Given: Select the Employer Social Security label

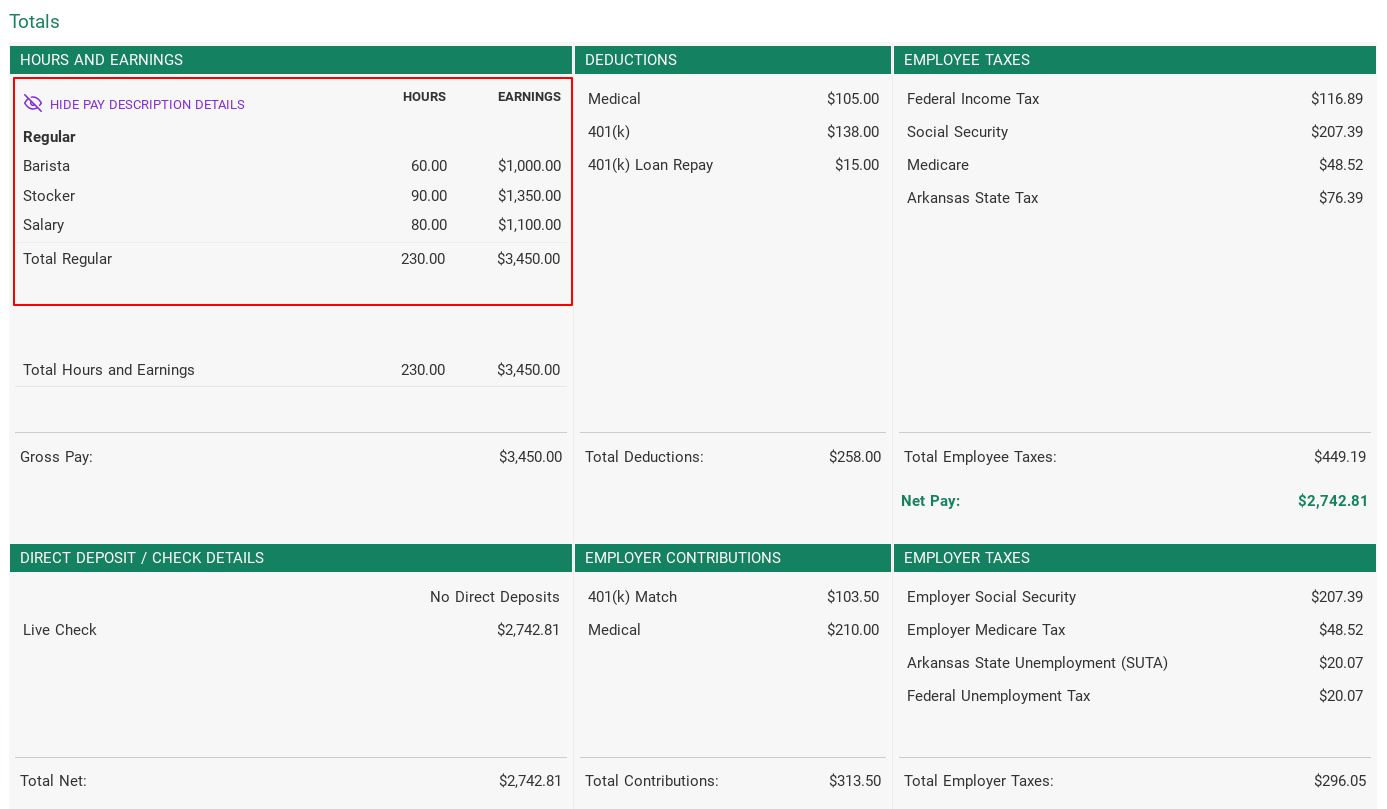Looking at the screenshot, I should 991,597.
